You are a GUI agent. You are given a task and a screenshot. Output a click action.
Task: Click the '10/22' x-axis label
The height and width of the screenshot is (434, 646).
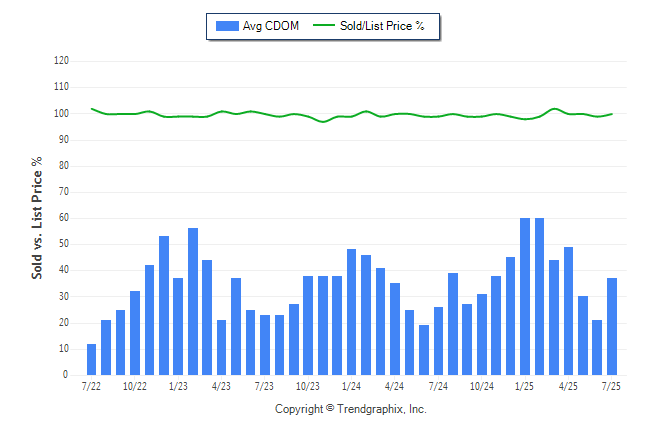coord(135,387)
